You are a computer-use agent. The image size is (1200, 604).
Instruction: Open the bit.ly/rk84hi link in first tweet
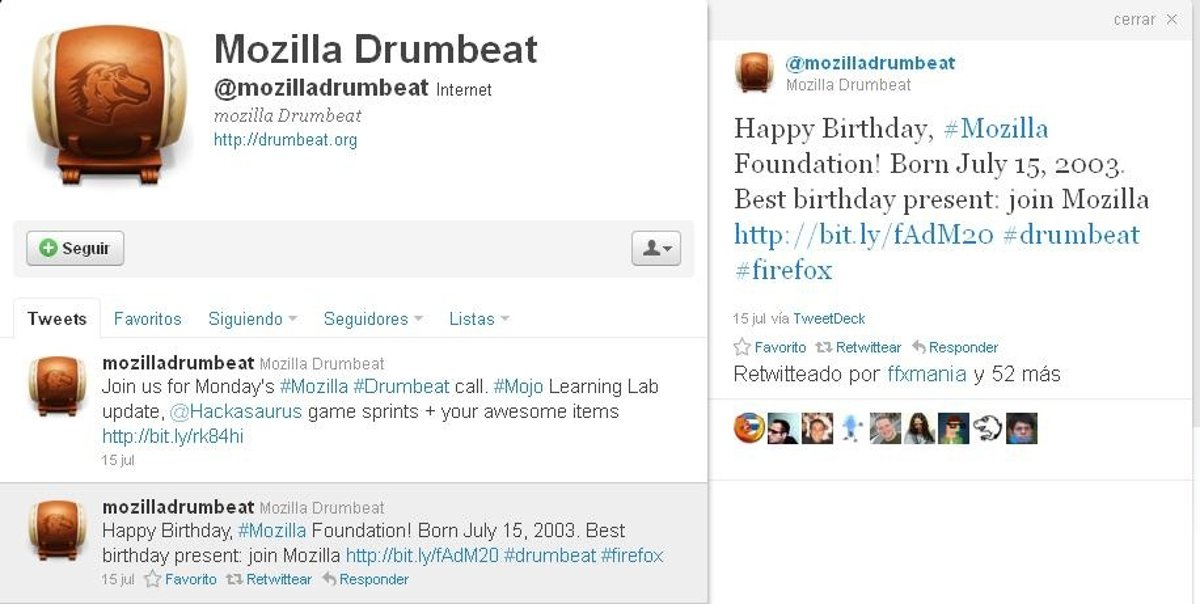173,436
